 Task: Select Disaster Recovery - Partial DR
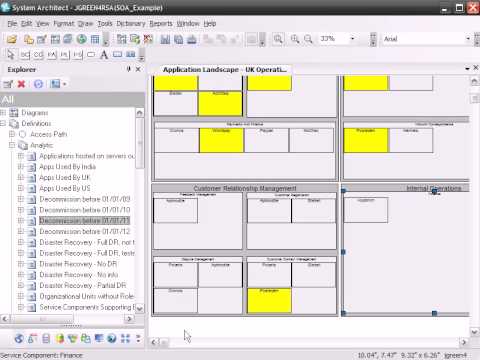(83, 286)
